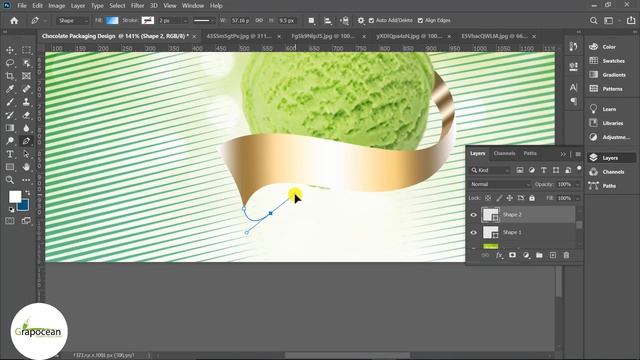640x360 pixels.
Task: Open the File menu
Action: point(22,6)
